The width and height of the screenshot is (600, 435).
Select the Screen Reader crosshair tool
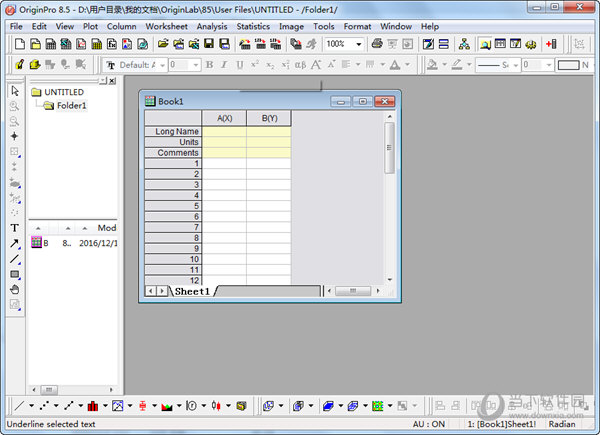(x=15, y=136)
